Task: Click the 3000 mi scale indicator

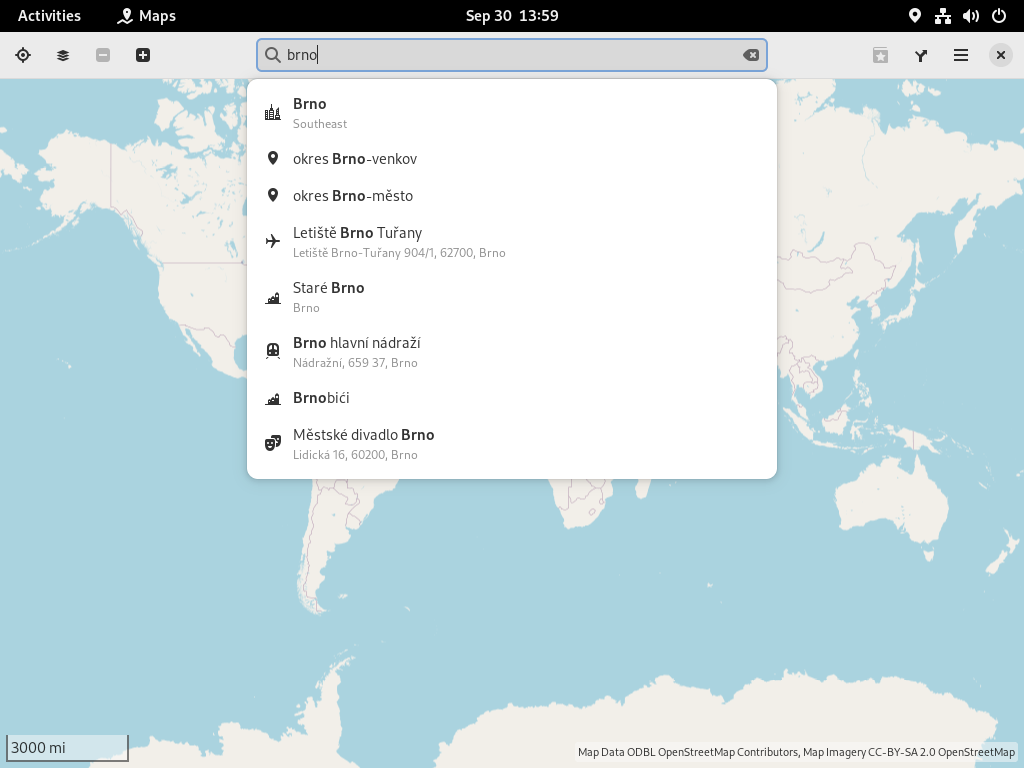Action: [x=67, y=748]
